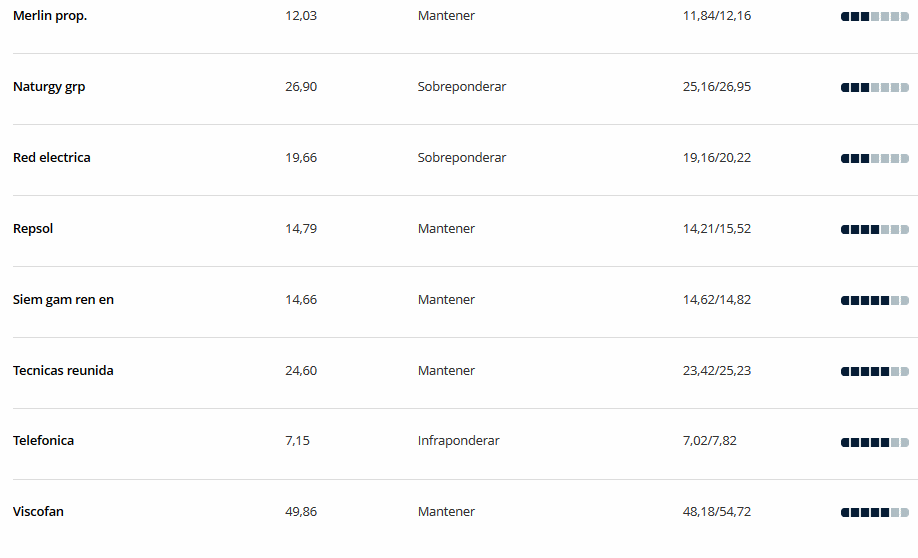Open the Naturgy grp stock link
This screenshot has width=918, height=558.
point(49,87)
